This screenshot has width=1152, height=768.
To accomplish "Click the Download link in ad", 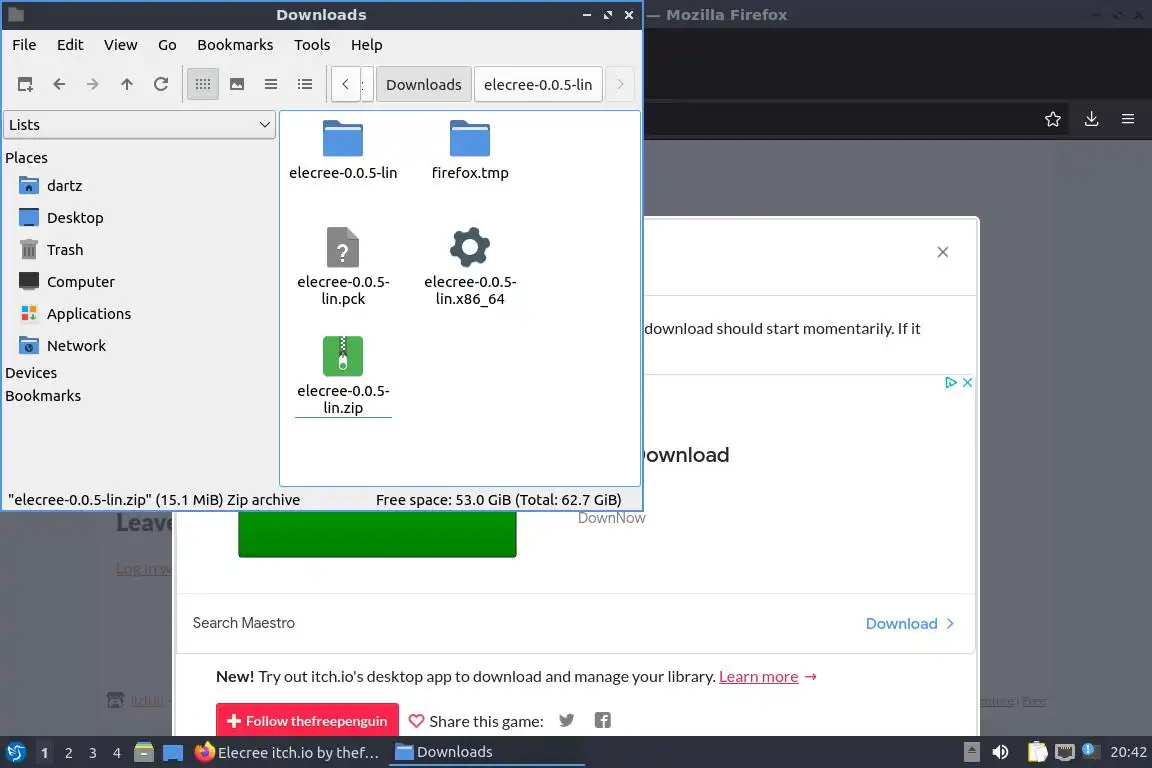I will 910,623.
